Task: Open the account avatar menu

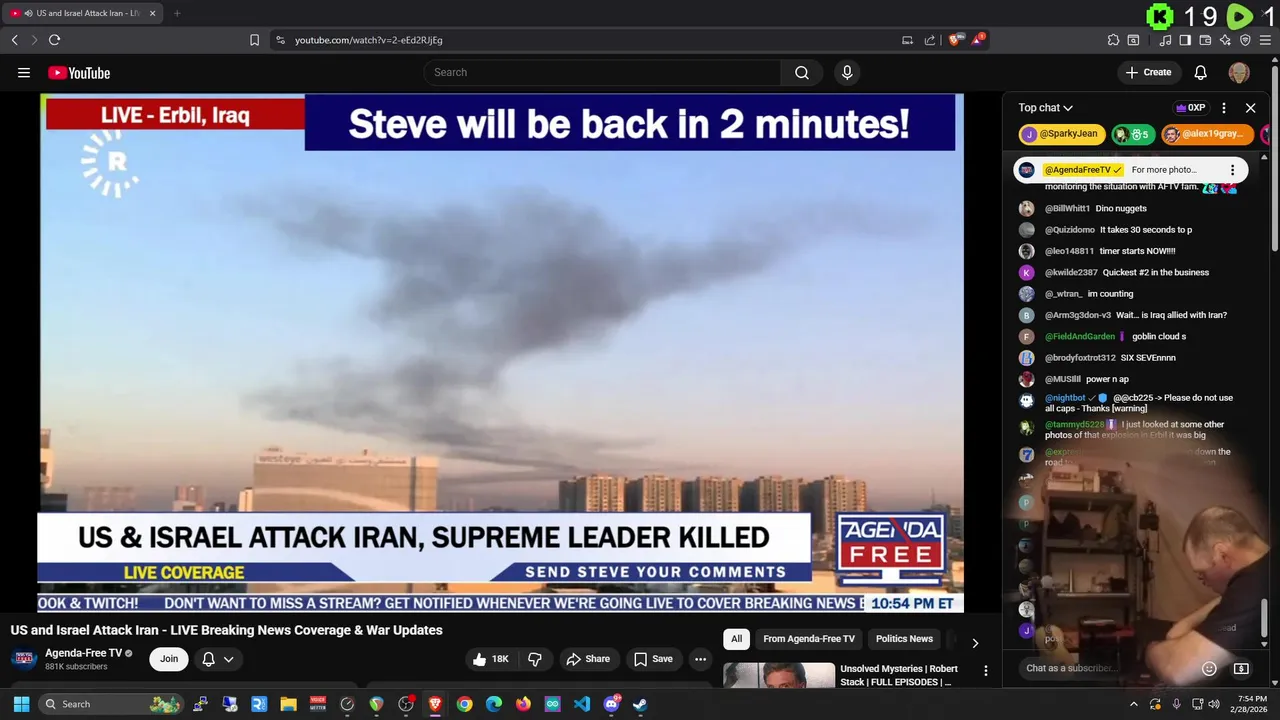Action: 1239,72
